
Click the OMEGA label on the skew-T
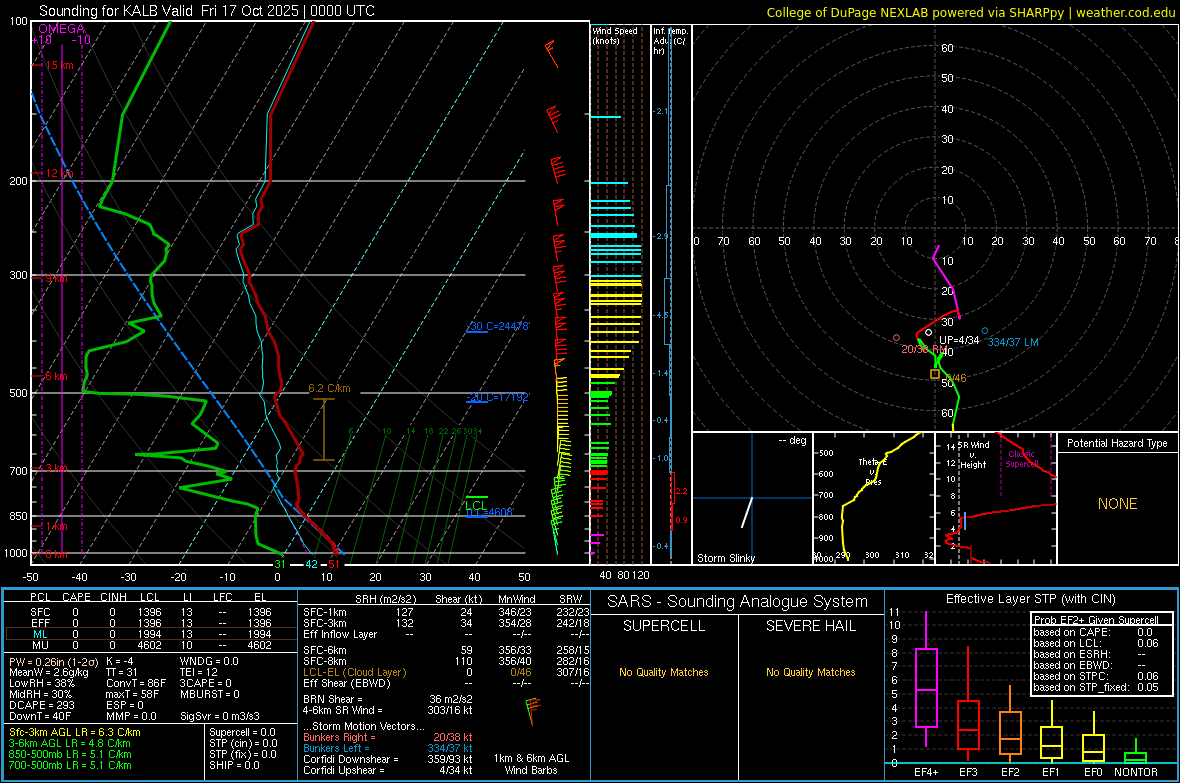[61, 29]
